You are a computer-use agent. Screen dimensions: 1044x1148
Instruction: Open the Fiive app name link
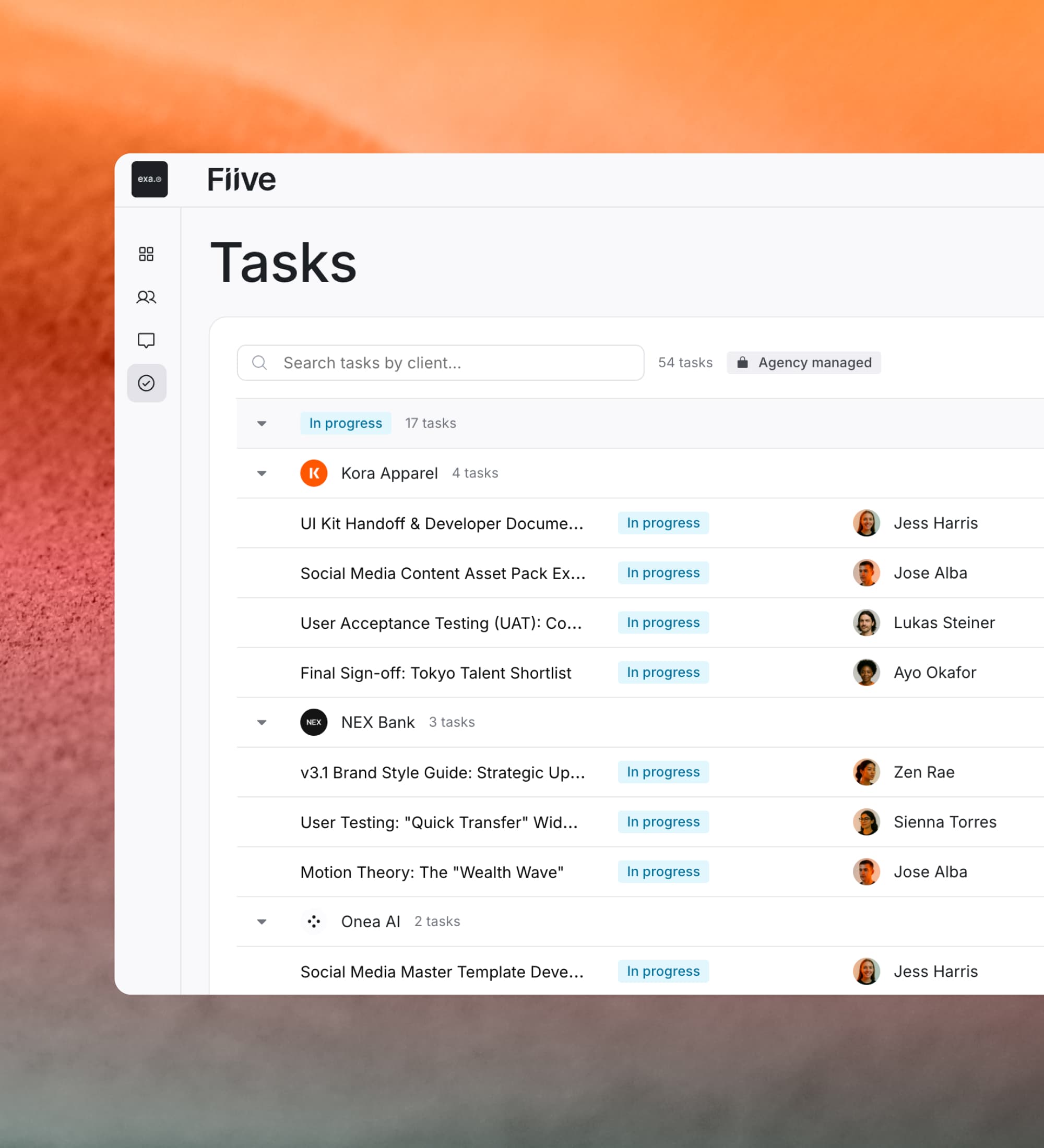(x=241, y=179)
